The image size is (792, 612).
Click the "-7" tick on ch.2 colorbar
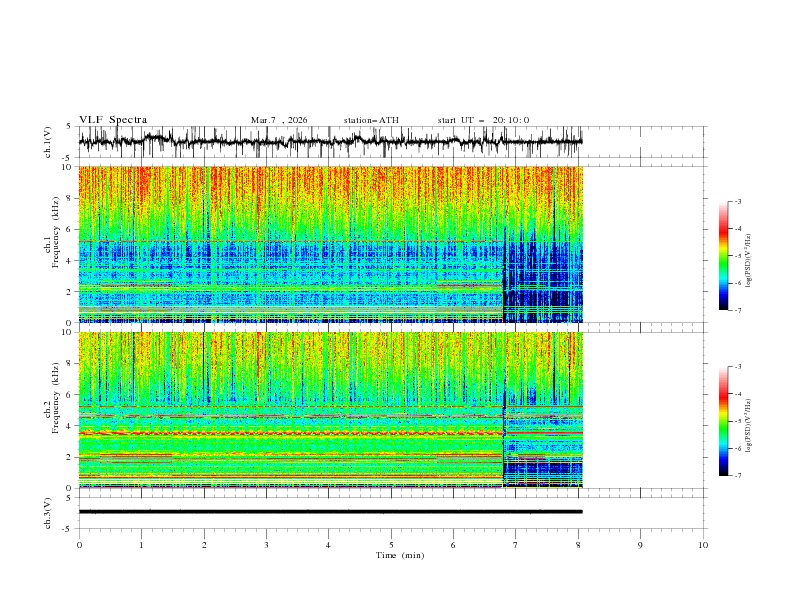pyautogui.click(x=737, y=476)
